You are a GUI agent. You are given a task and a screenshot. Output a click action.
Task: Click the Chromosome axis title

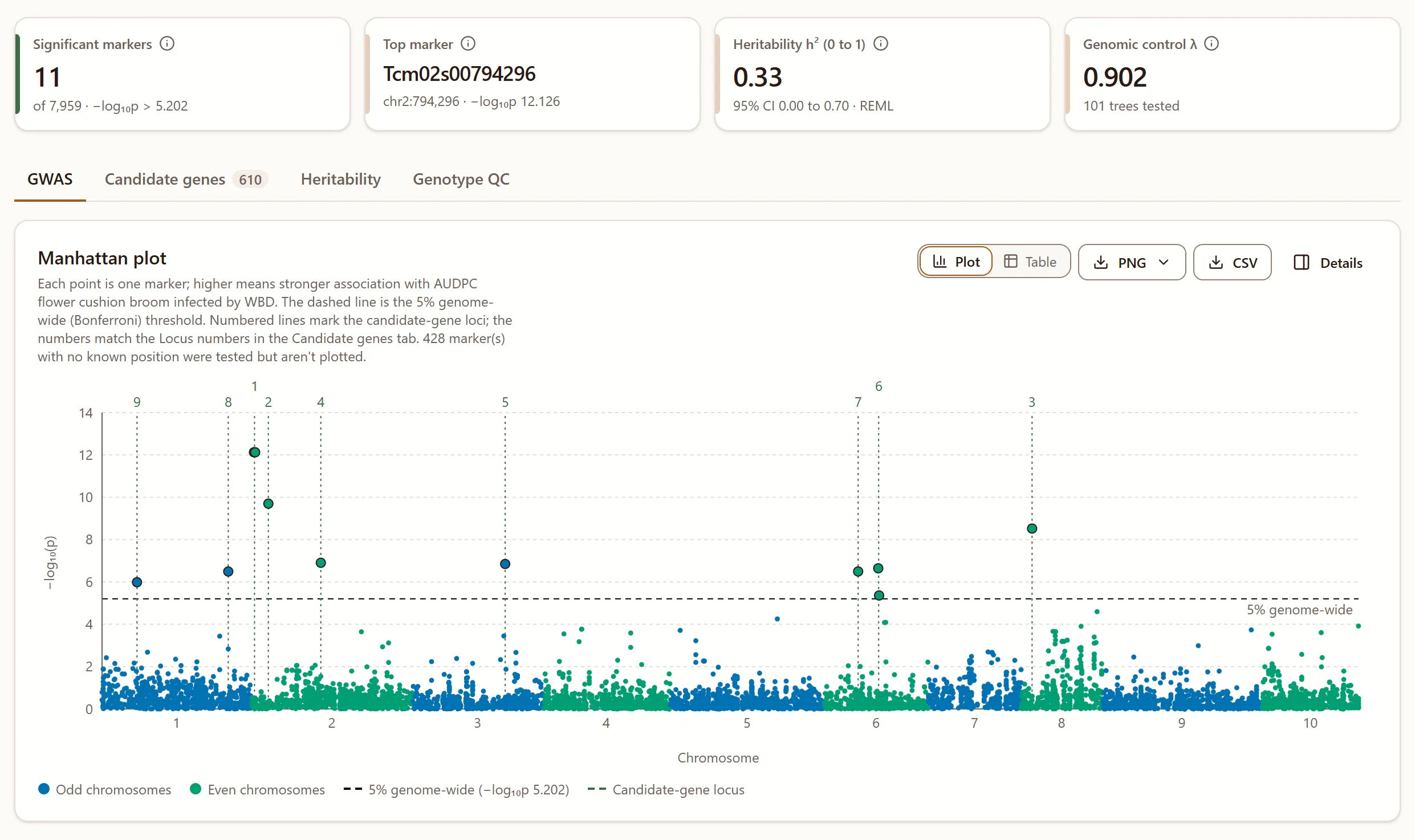(x=718, y=758)
